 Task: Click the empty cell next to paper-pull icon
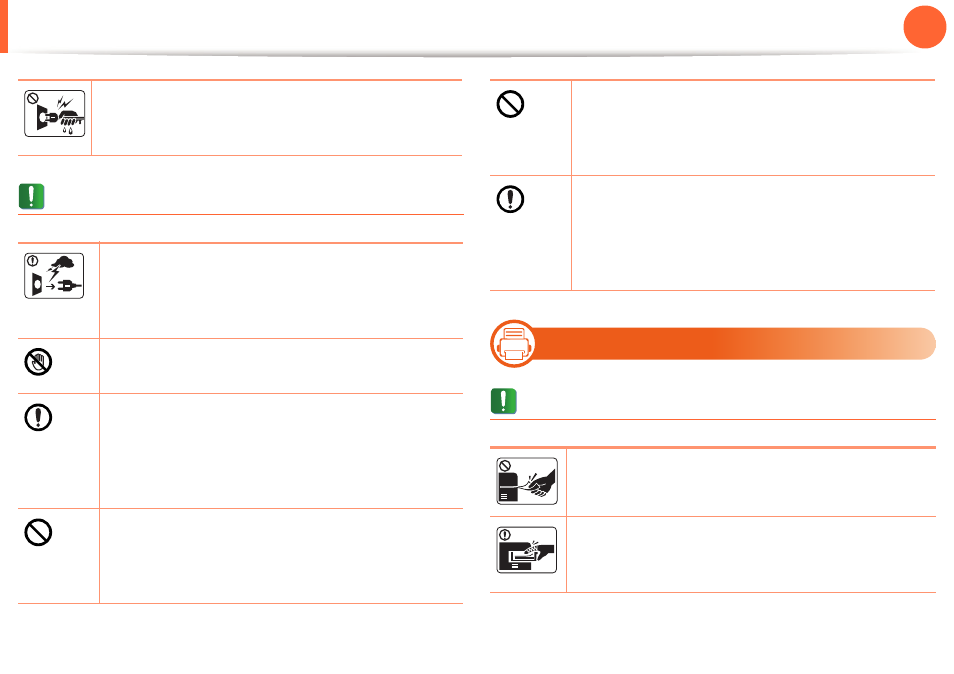pos(751,482)
